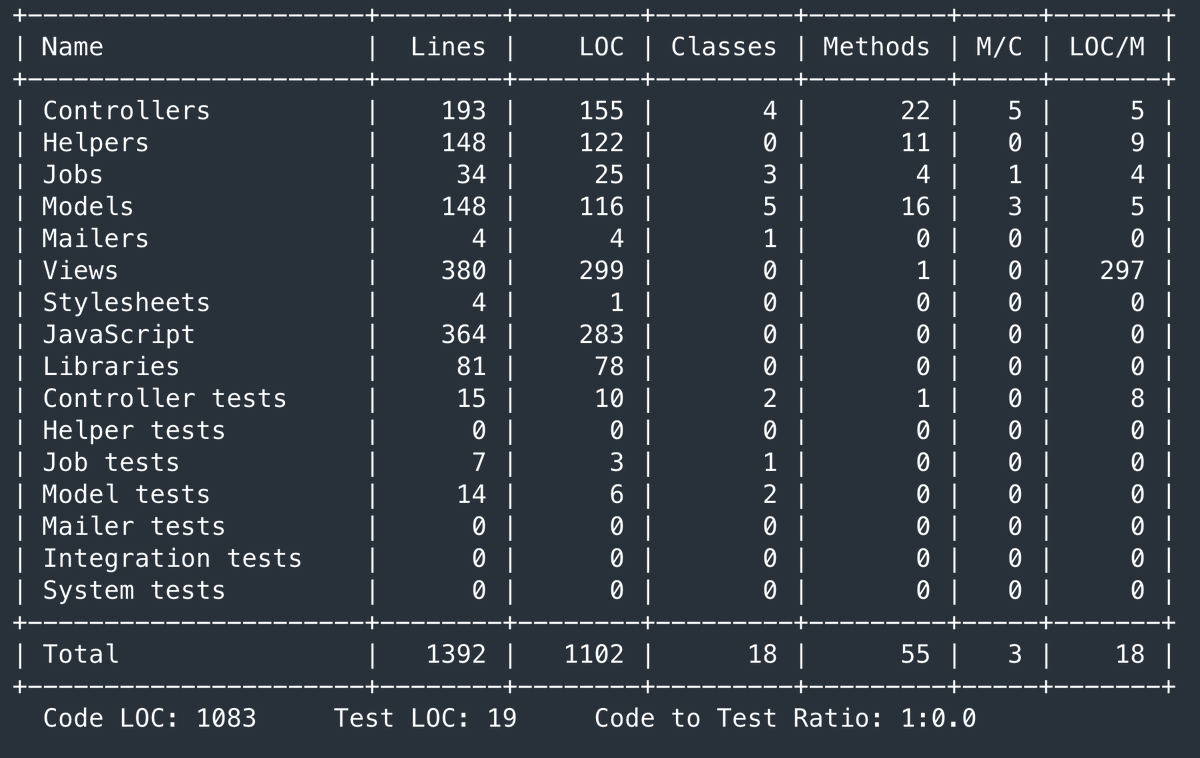Click the "Integration tests" row name
This screenshot has width=1200, height=758.
coord(172,559)
